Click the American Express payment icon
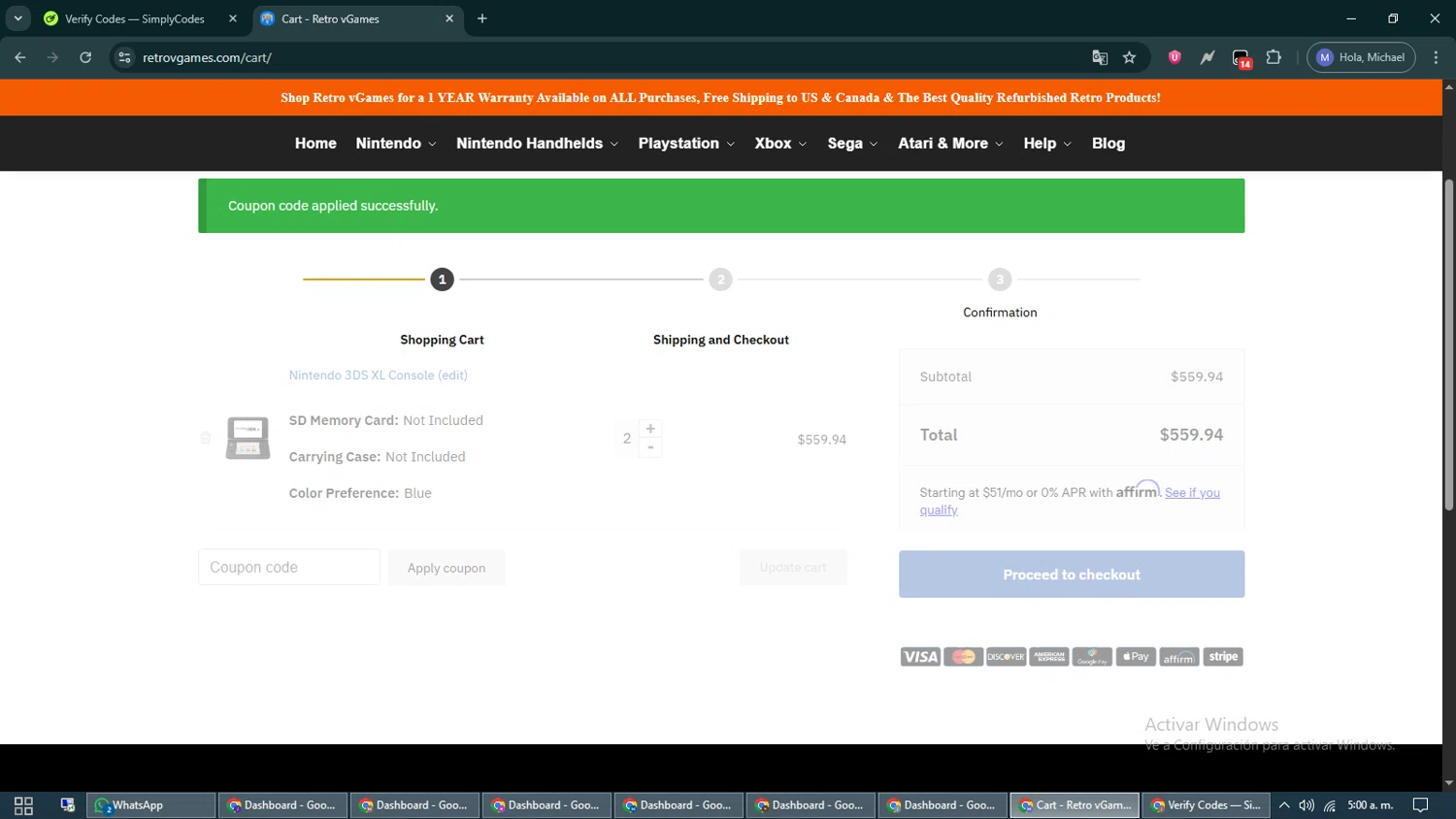 coord(1049,657)
